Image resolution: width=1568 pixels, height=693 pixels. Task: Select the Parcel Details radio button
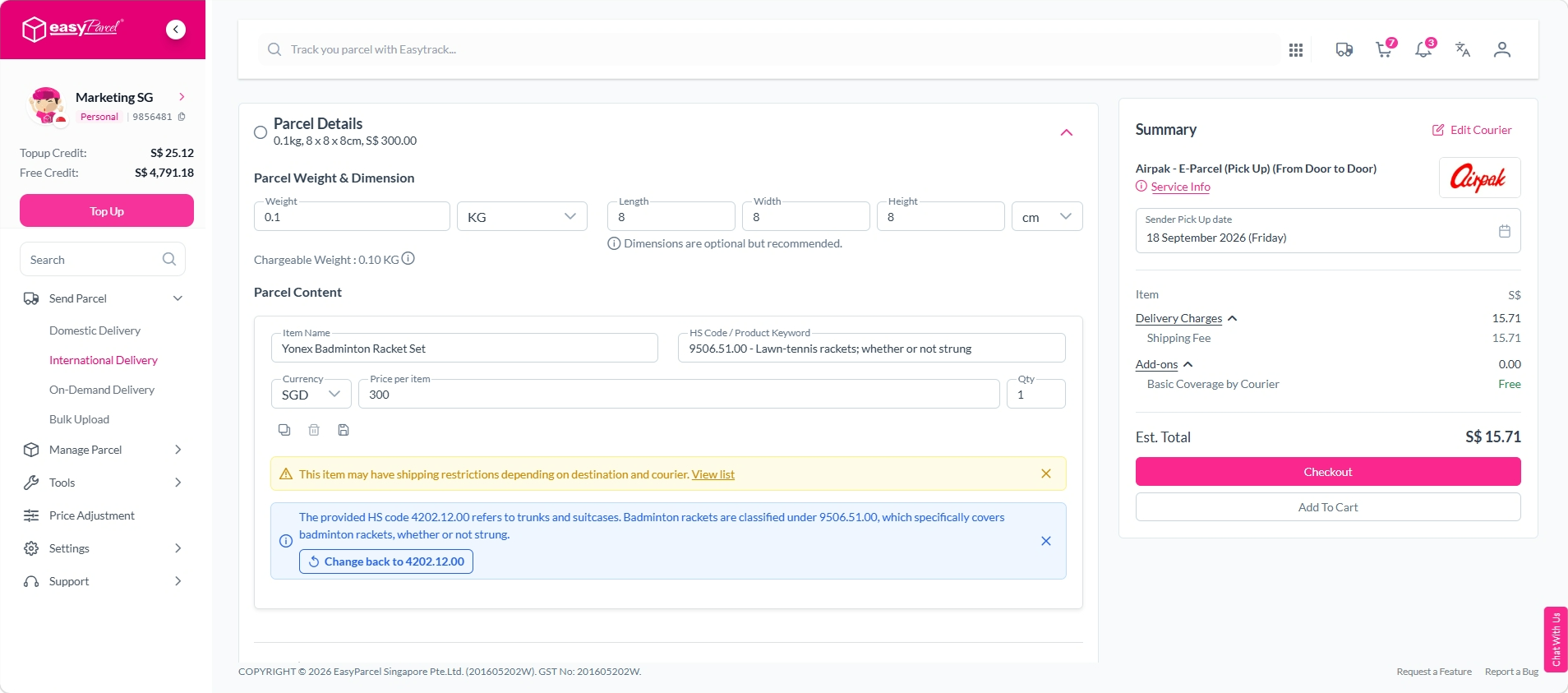point(261,132)
